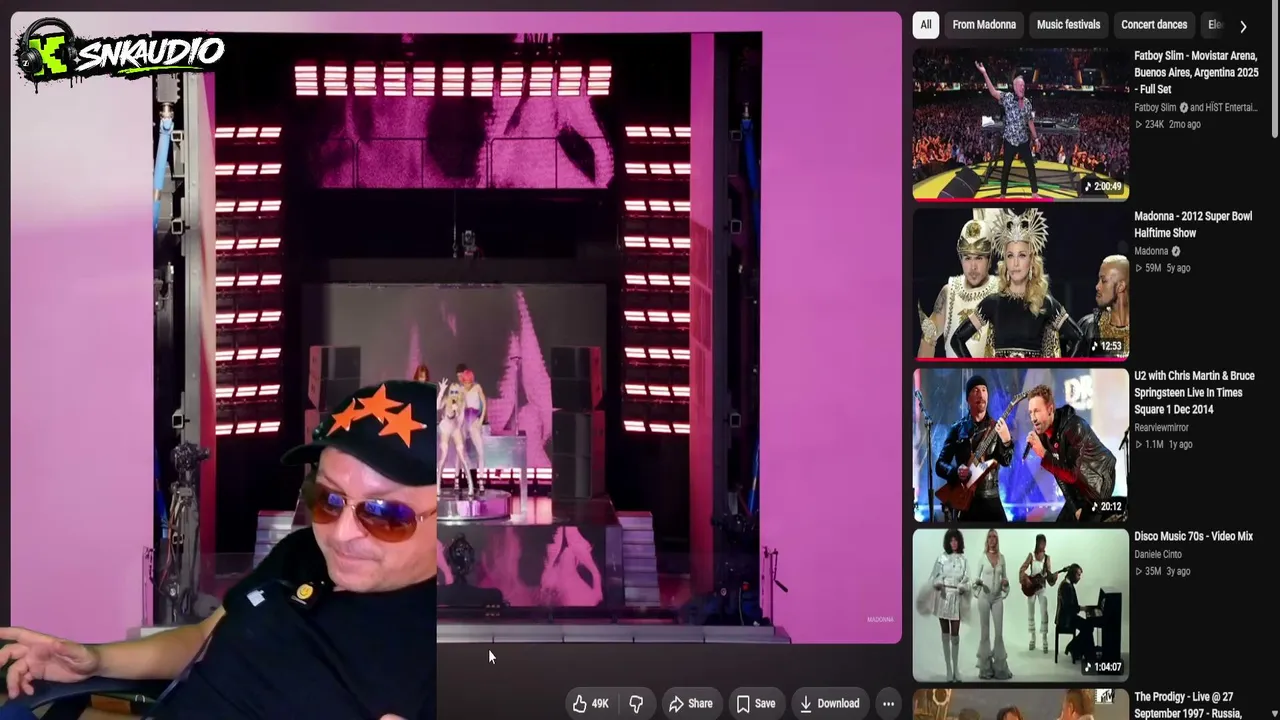
Task: Click the SNKAUDIO logo overlay
Action: (120, 54)
